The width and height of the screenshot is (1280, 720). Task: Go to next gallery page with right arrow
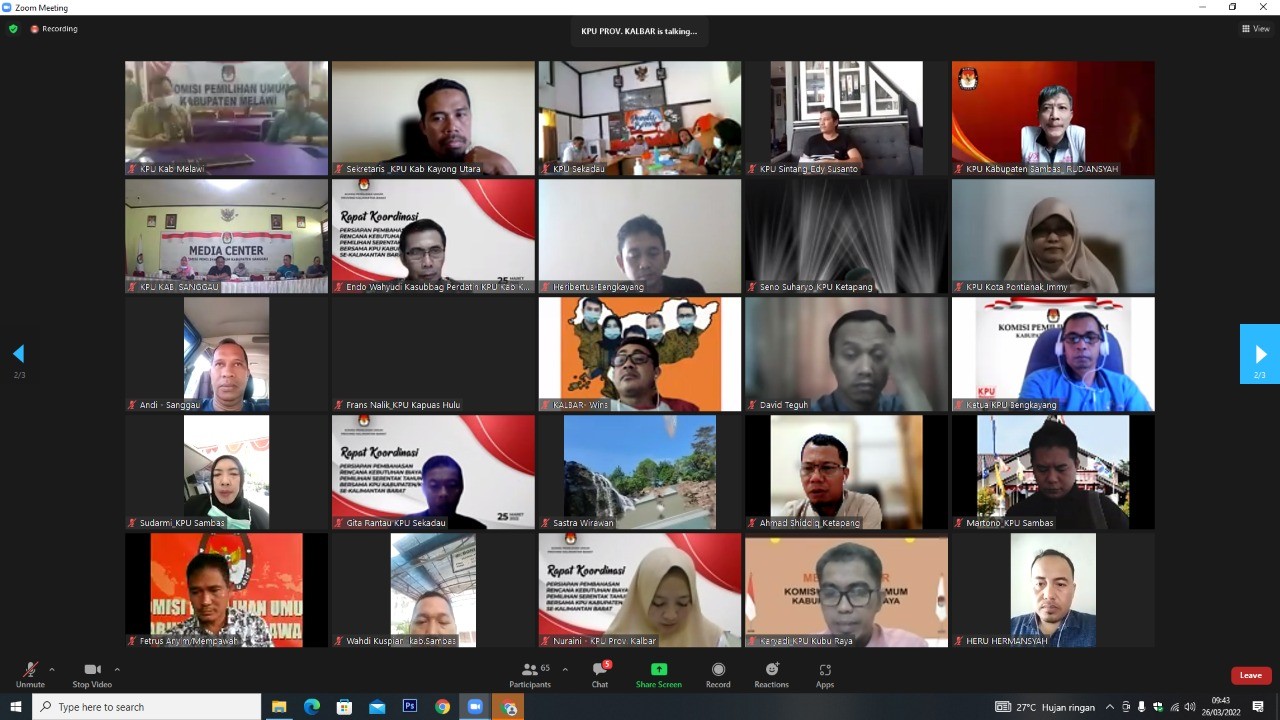tap(1260, 354)
